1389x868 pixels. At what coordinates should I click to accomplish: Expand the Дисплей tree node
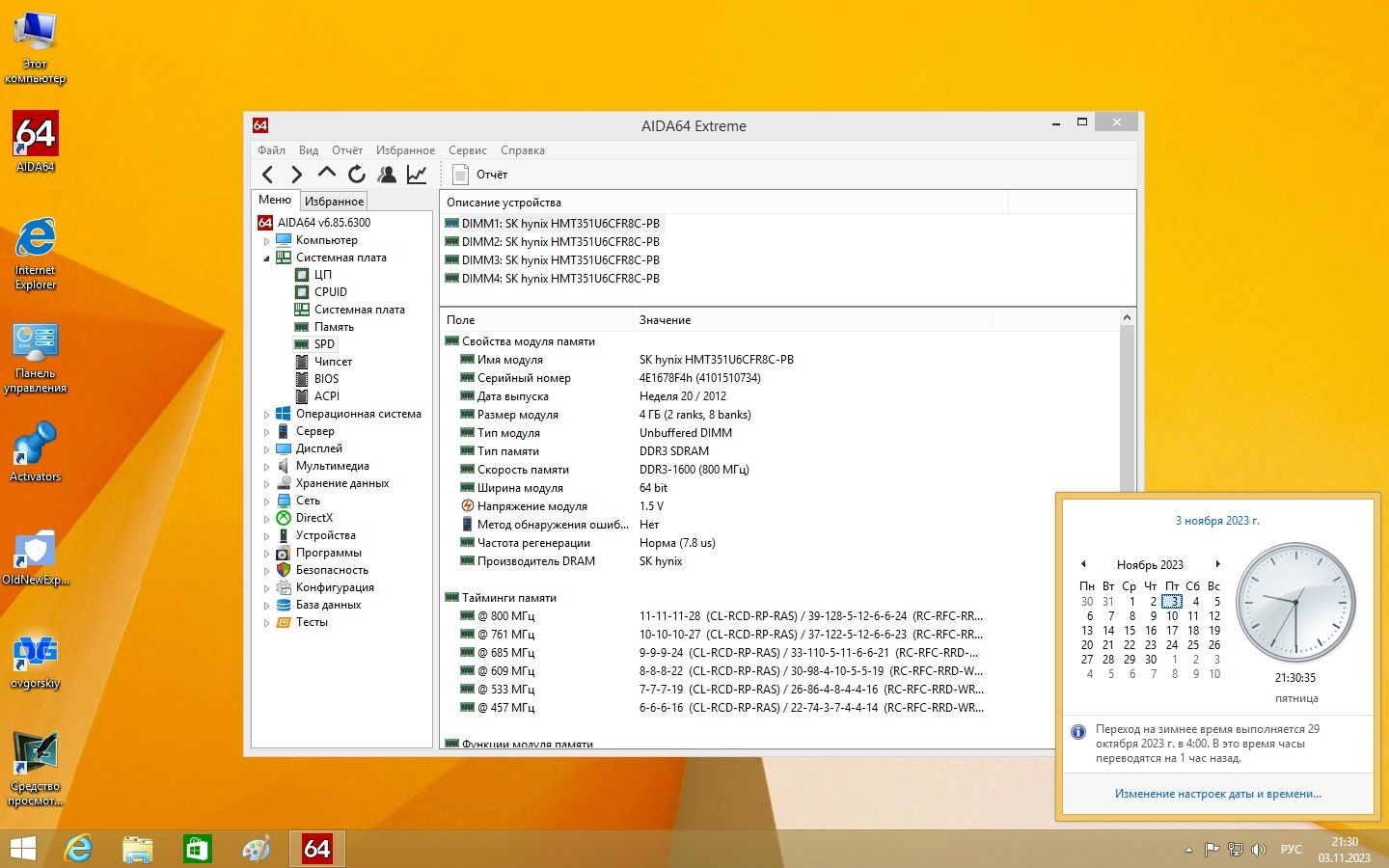267,449
